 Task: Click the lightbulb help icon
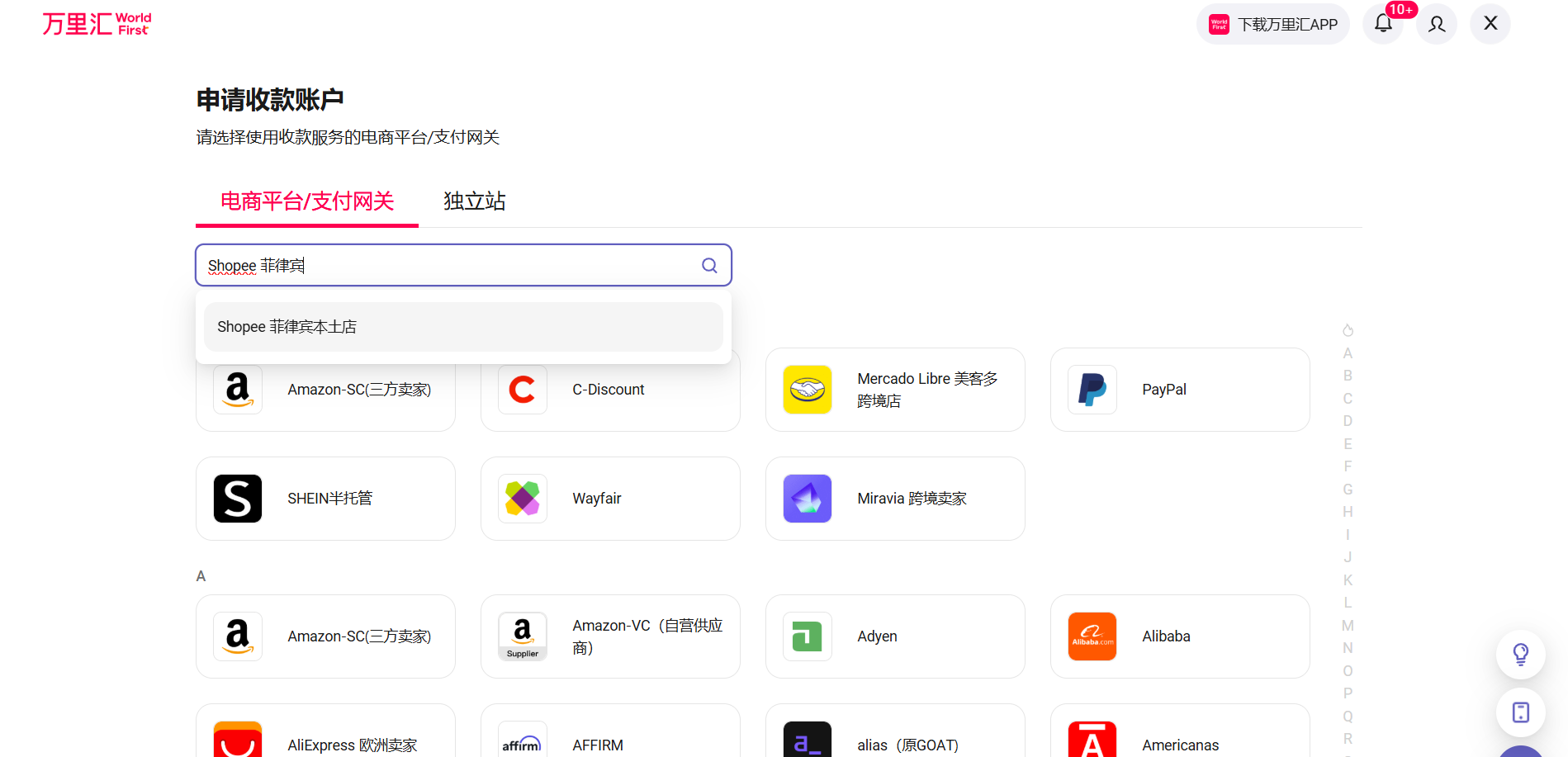(x=1520, y=654)
